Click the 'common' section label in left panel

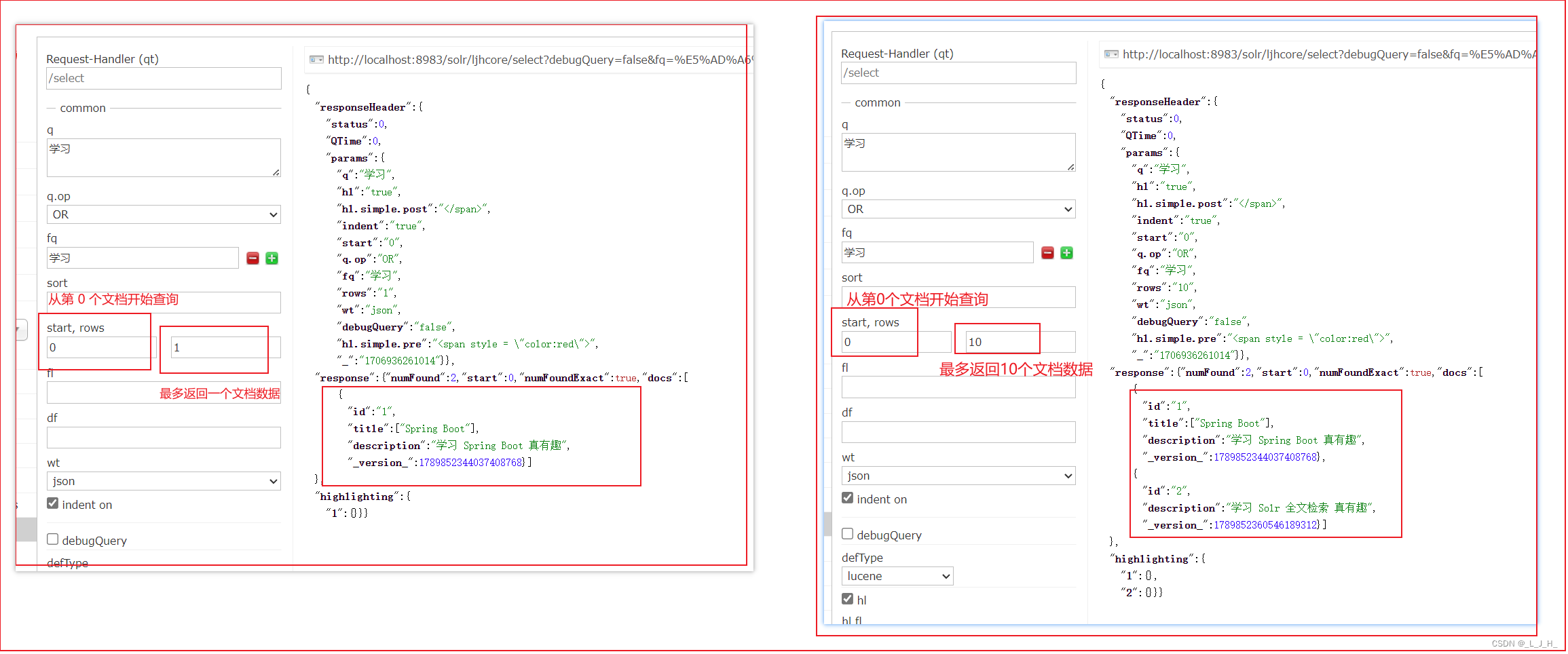coord(83,109)
